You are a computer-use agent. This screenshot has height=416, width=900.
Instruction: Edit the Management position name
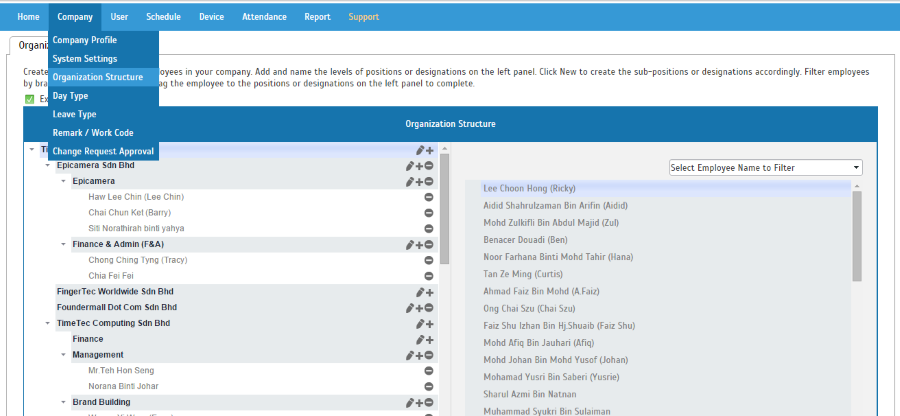410,355
